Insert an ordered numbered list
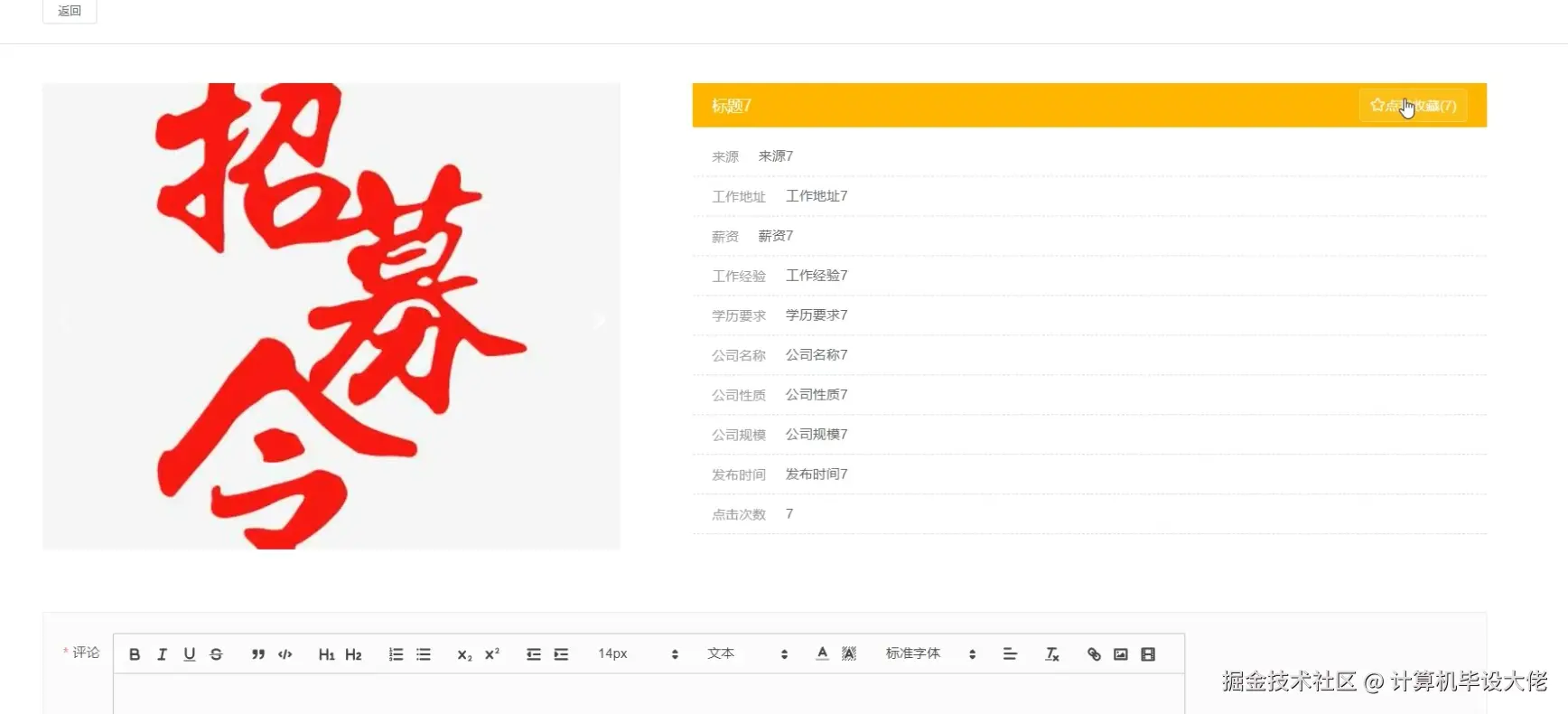The image size is (1568, 714). (396, 654)
